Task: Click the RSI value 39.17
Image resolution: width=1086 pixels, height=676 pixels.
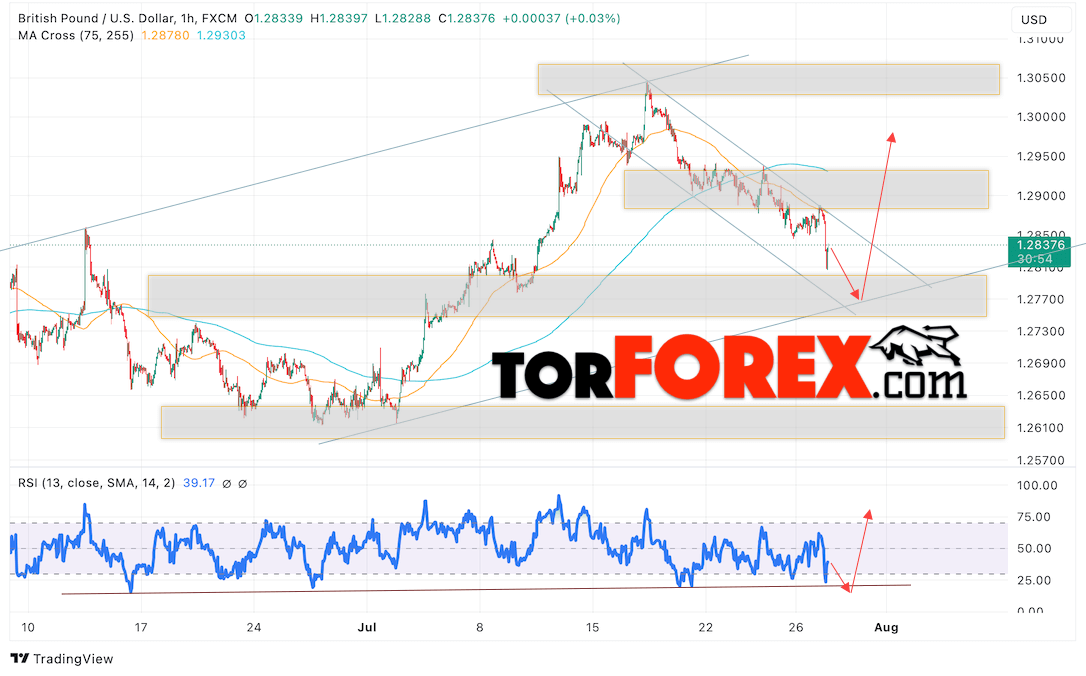Action: tap(199, 483)
